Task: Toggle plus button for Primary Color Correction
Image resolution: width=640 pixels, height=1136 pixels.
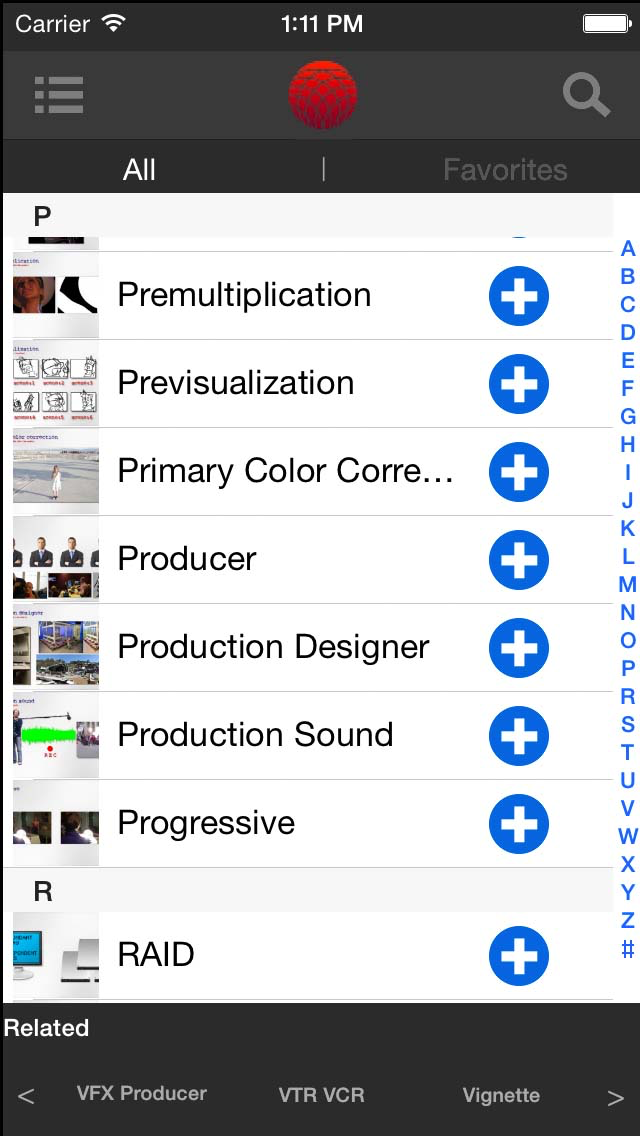Action: (518, 472)
